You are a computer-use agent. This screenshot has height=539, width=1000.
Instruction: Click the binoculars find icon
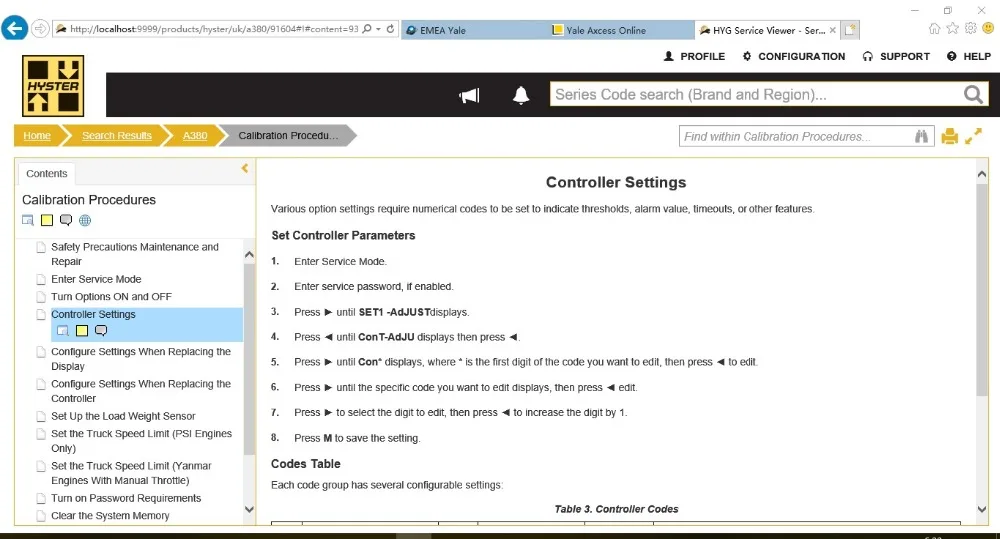921,136
